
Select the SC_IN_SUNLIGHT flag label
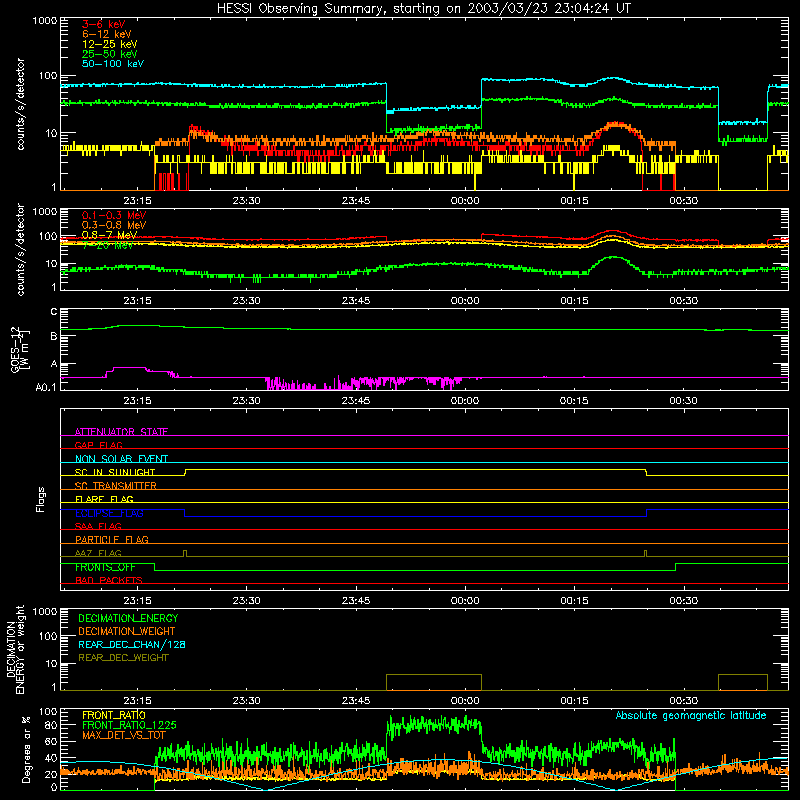pyautogui.click(x=115, y=472)
